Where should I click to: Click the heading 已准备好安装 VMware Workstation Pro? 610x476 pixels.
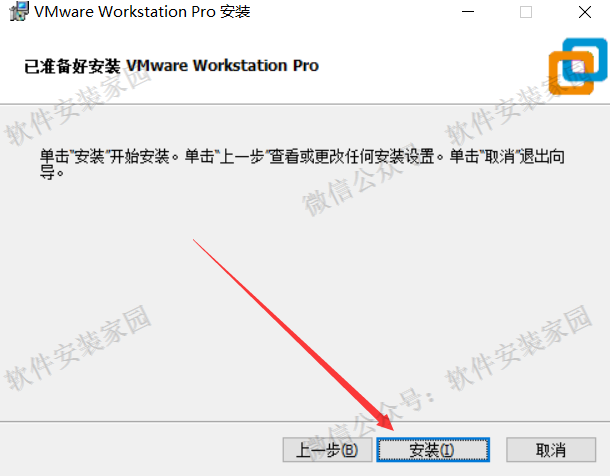171,66
